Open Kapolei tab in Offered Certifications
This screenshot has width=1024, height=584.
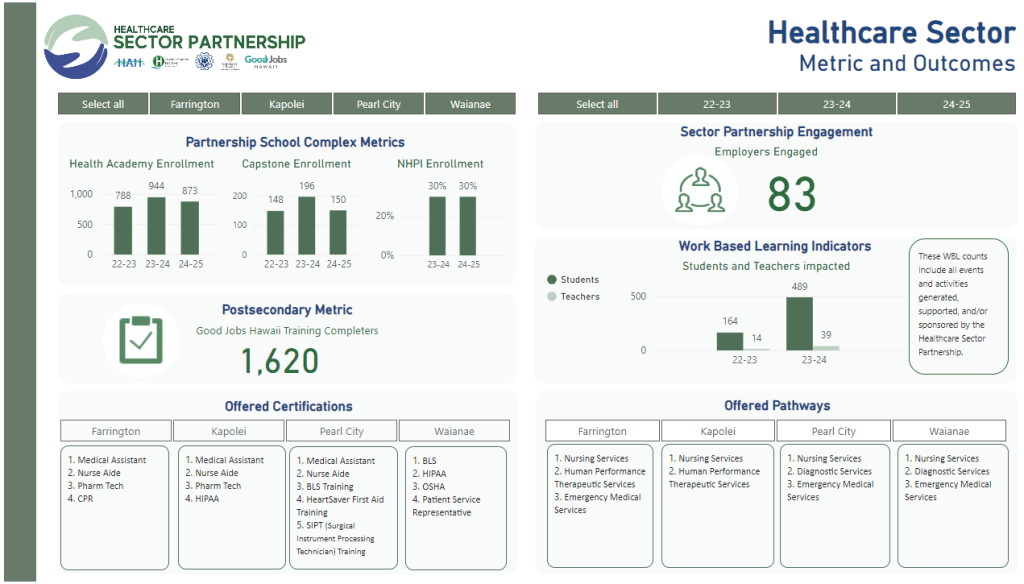point(229,431)
